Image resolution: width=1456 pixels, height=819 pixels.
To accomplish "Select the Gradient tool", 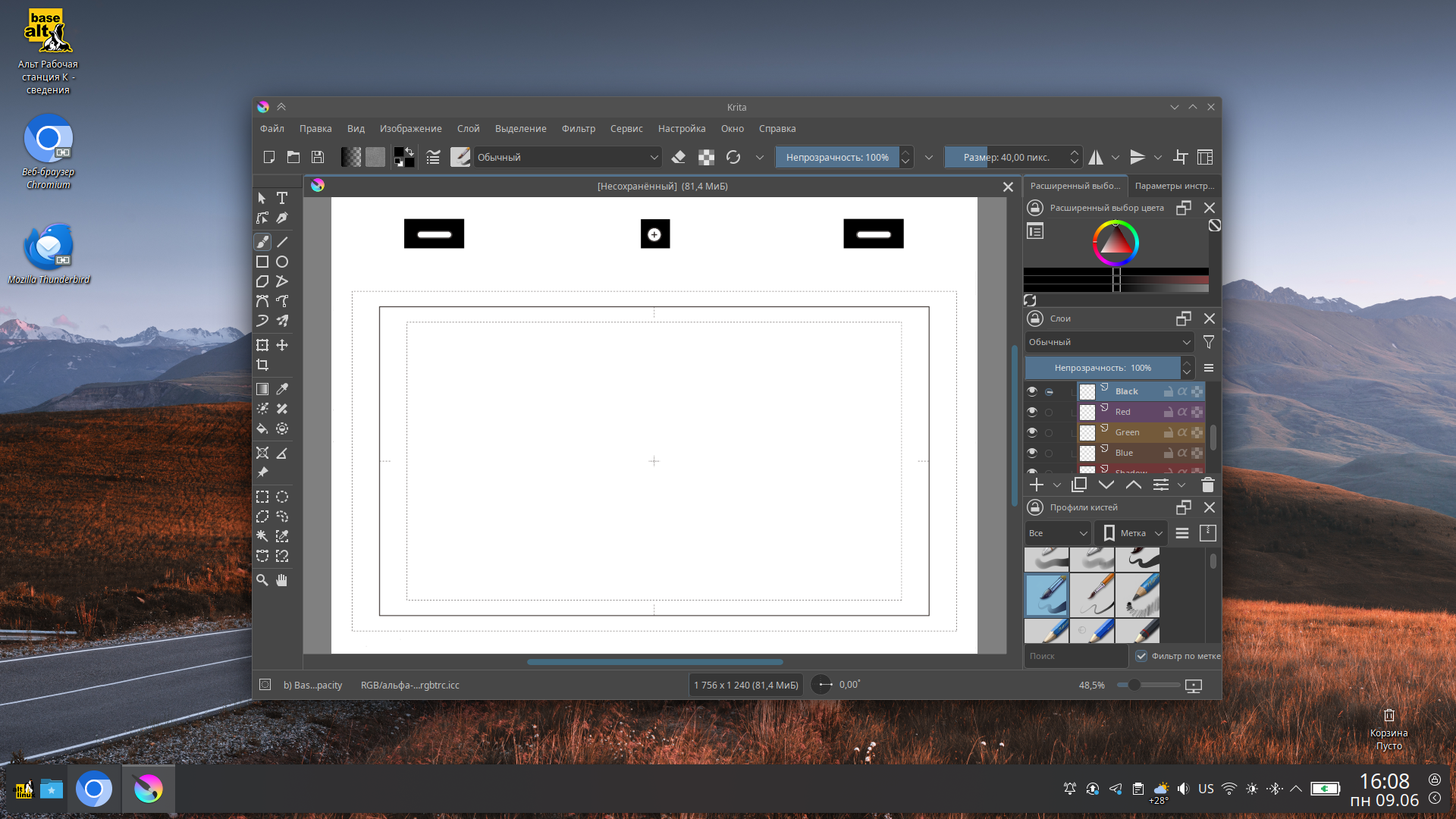I will [262, 389].
